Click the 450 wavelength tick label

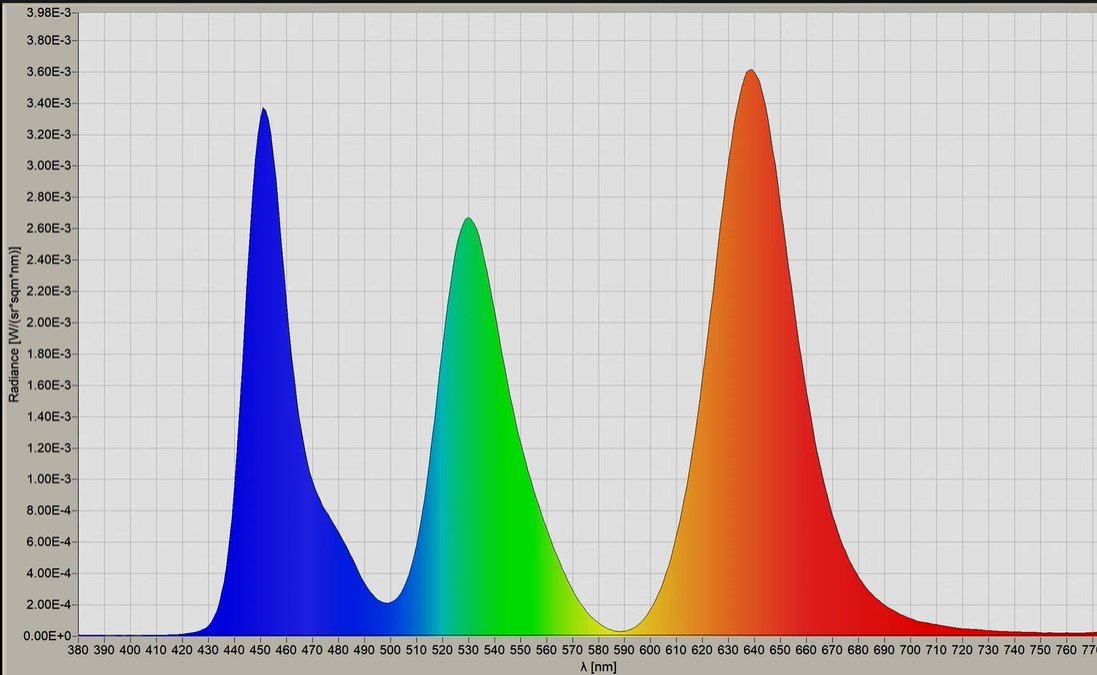pyautogui.click(x=260, y=650)
